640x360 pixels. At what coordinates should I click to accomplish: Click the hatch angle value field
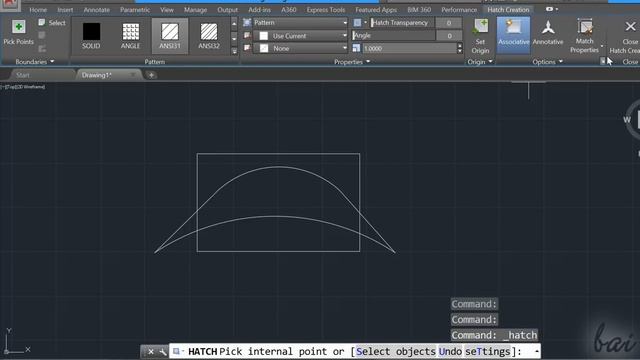tap(449, 36)
